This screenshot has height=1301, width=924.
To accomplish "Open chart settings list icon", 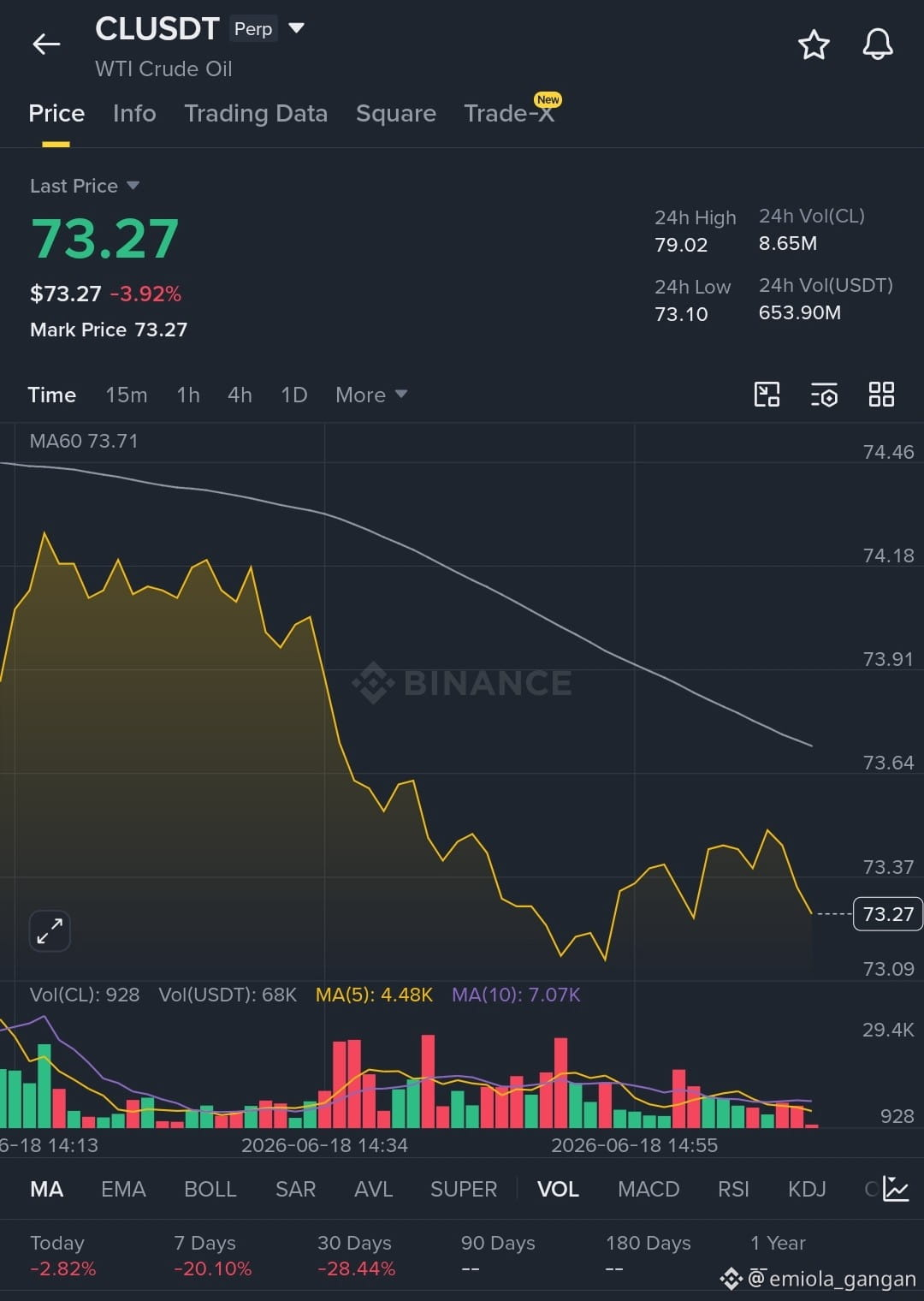I will click(824, 395).
